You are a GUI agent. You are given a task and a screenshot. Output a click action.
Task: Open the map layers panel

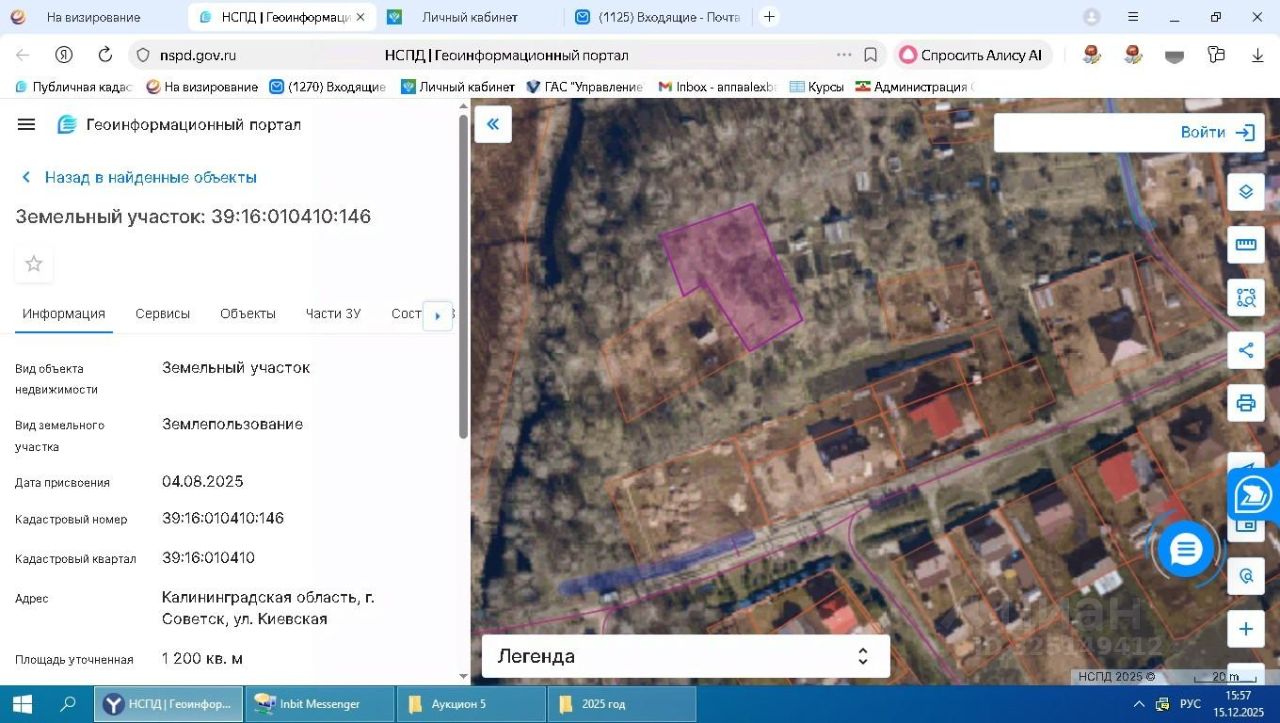point(1246,192)
